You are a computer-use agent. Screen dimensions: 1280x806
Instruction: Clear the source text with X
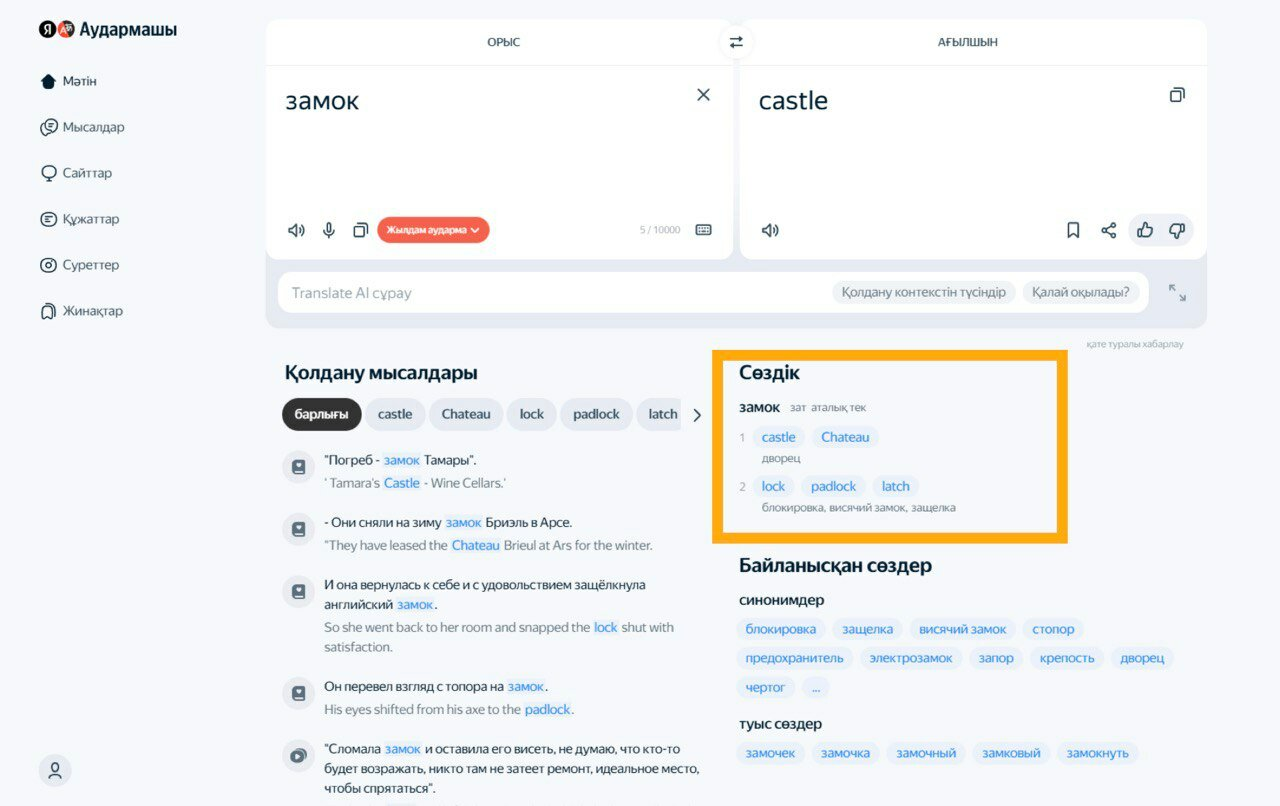coord(703,95)
